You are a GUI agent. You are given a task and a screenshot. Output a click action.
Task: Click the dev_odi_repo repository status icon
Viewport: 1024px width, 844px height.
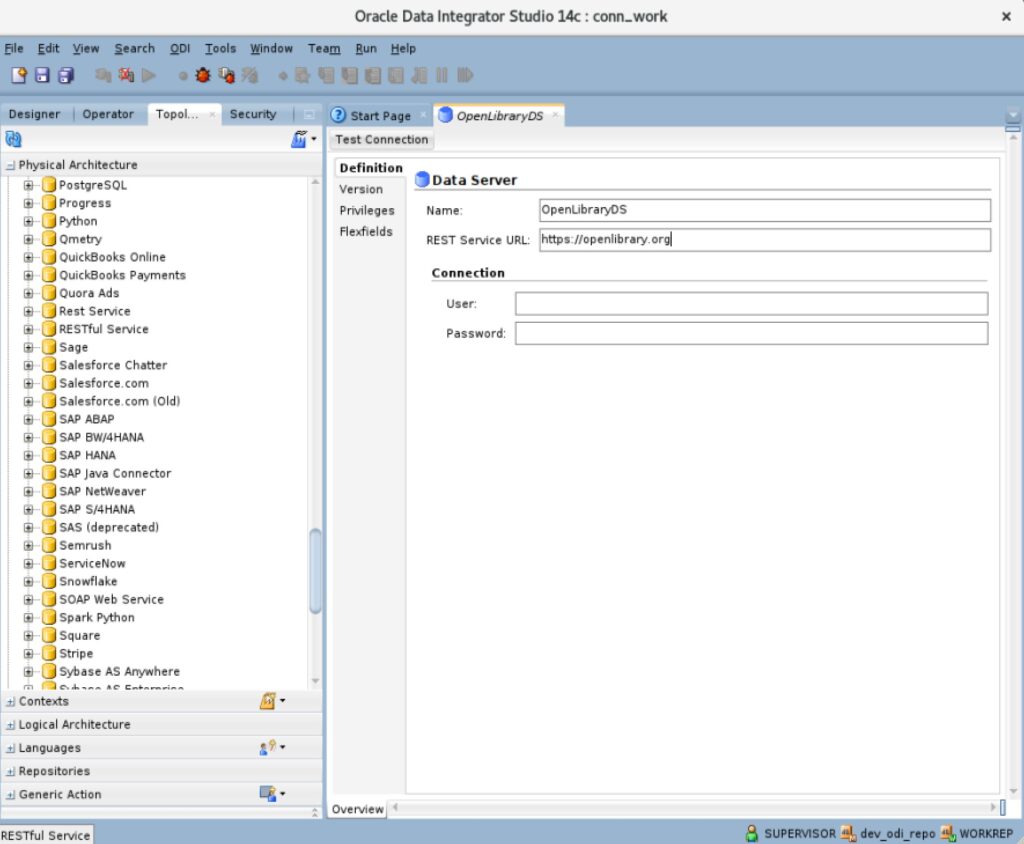pyautogui.click(x=848, y=833)
